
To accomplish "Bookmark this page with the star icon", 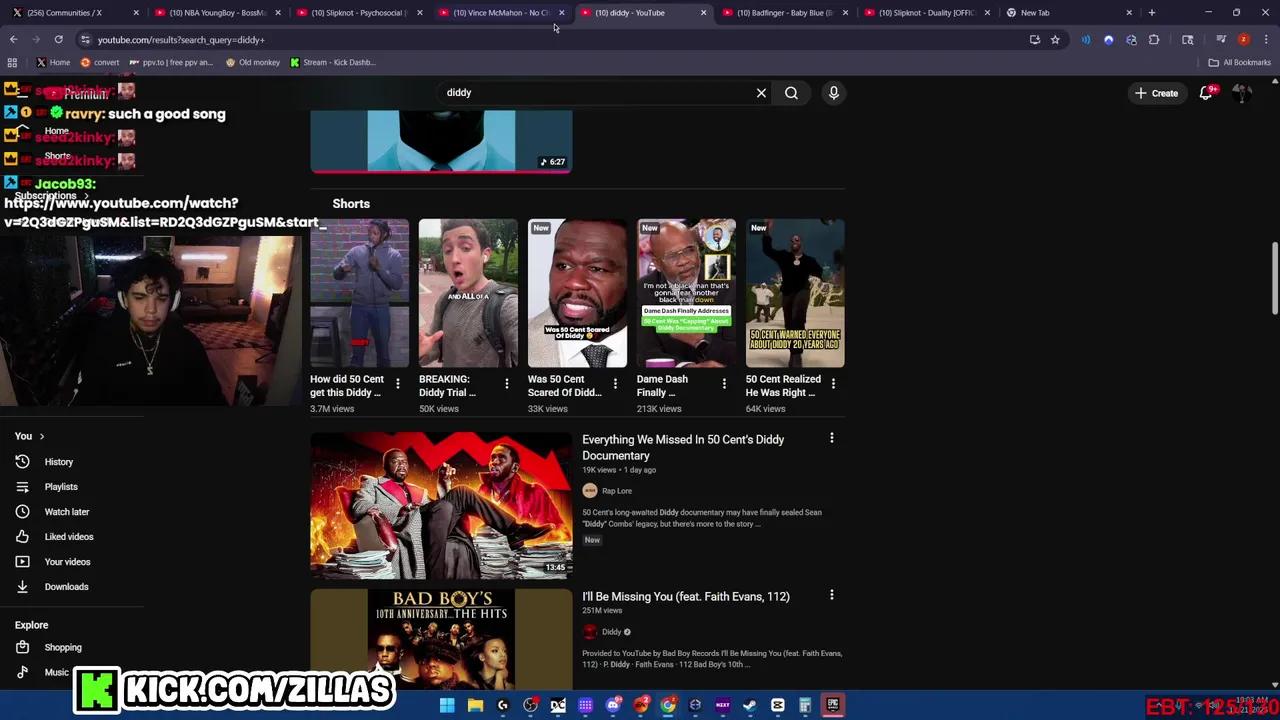I will [1055, 40].
